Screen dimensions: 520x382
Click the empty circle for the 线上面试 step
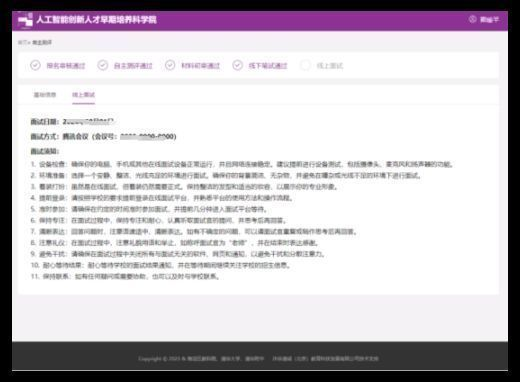click(305, 65)
